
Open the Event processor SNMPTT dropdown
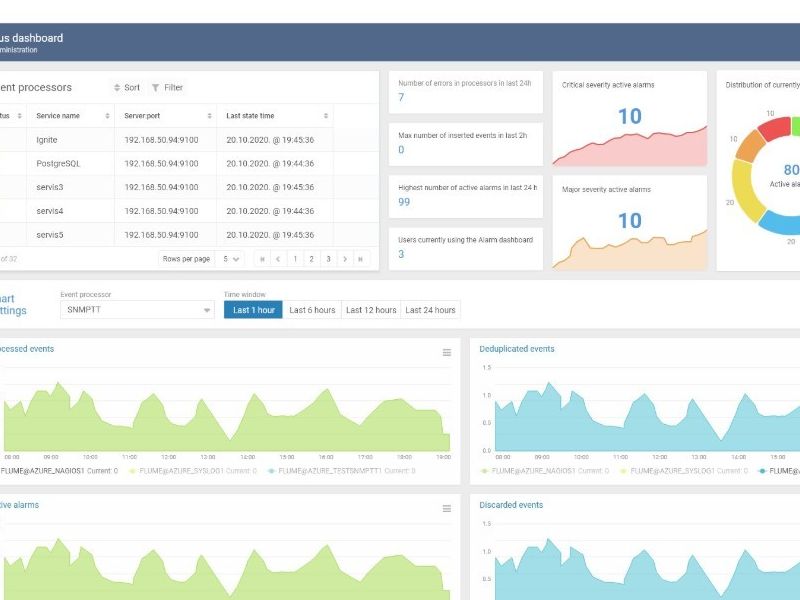click(137, 310)
